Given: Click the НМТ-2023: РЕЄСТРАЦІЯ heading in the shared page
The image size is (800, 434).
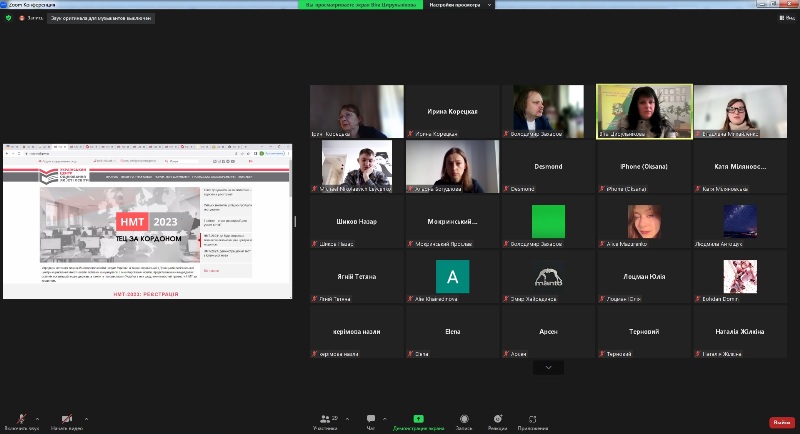Looking at the screenshot, I should pyautogui.click(x=146, y=294).
